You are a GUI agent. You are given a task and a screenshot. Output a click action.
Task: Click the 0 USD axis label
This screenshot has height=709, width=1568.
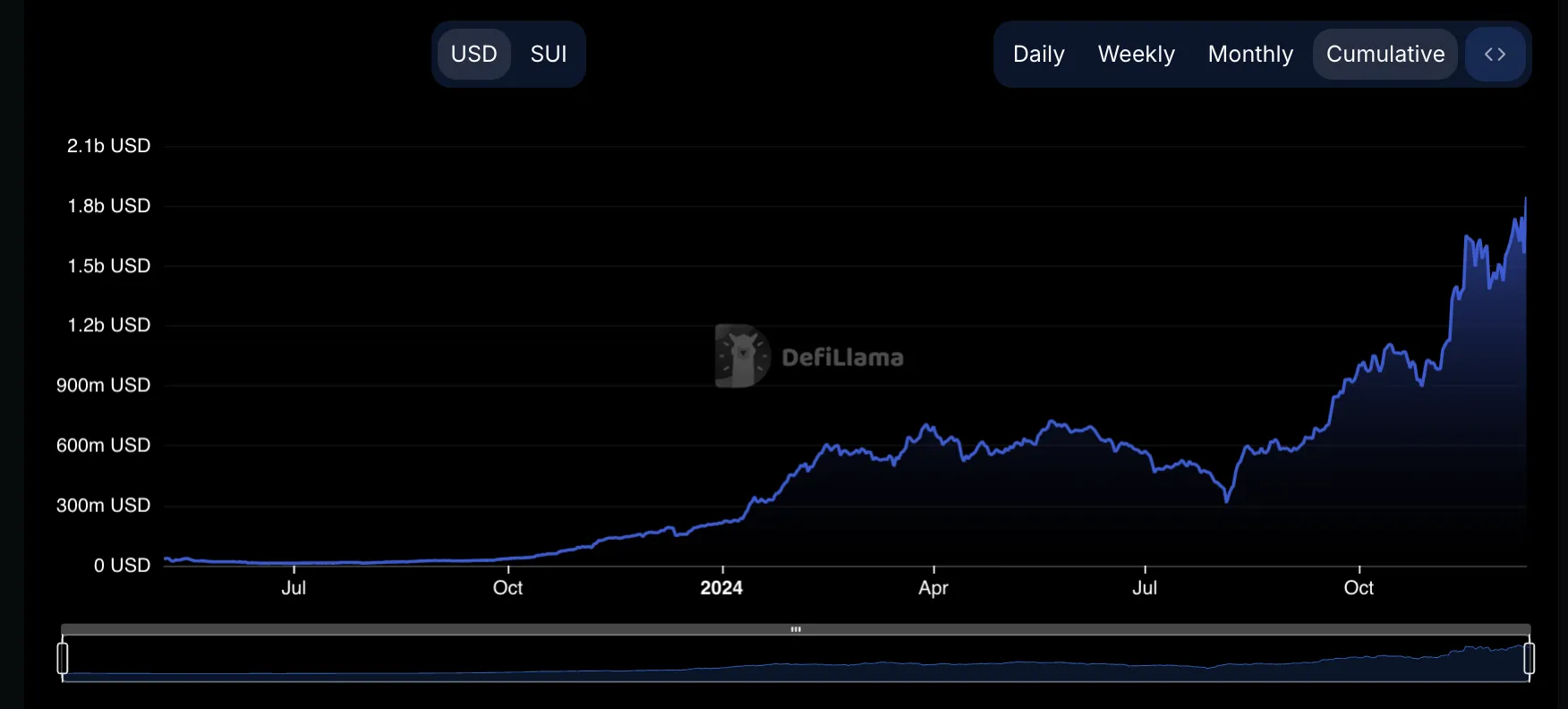click(122, 565)
